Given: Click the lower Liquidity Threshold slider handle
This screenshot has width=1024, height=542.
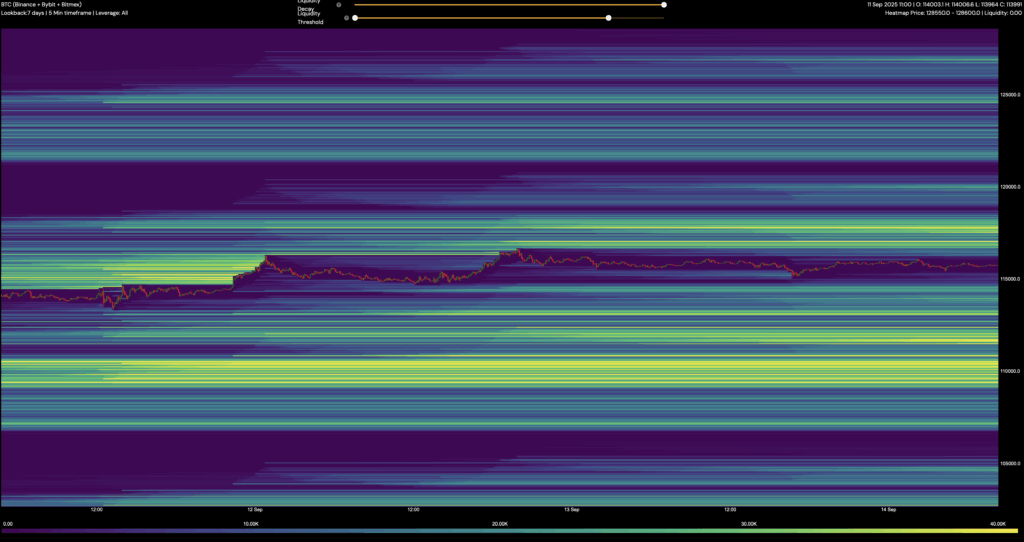Looking at the screenshot, I should click(x=355, y=18).
